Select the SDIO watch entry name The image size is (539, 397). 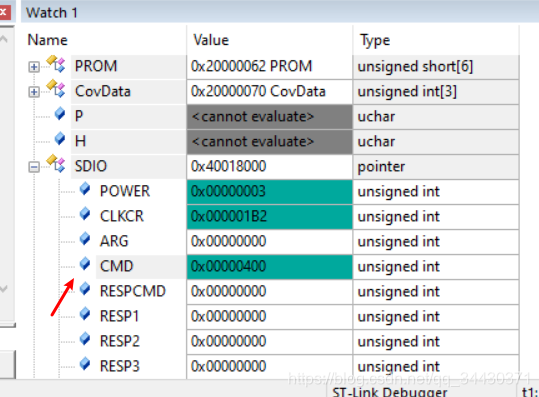pos(91,166)
